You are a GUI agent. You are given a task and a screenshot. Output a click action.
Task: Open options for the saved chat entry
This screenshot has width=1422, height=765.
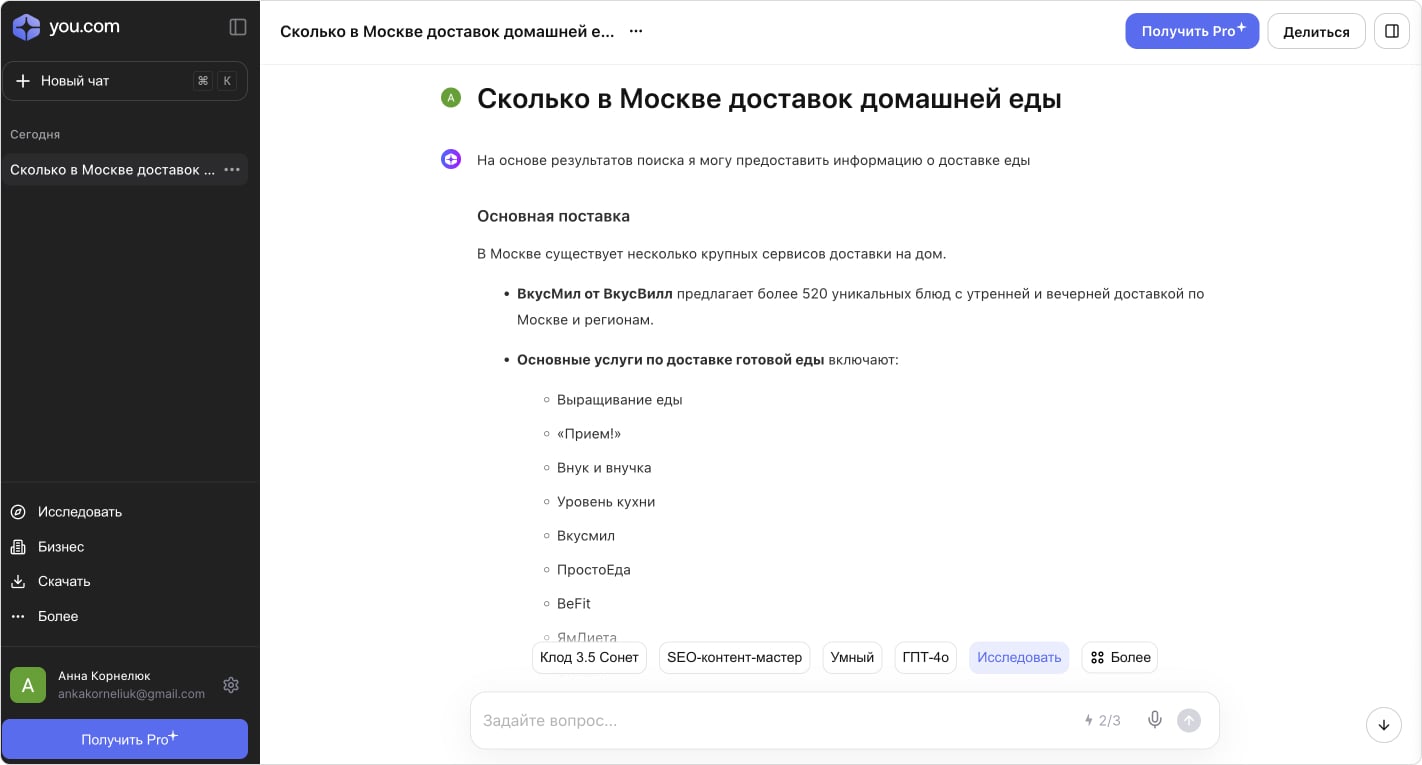point(232,169)
